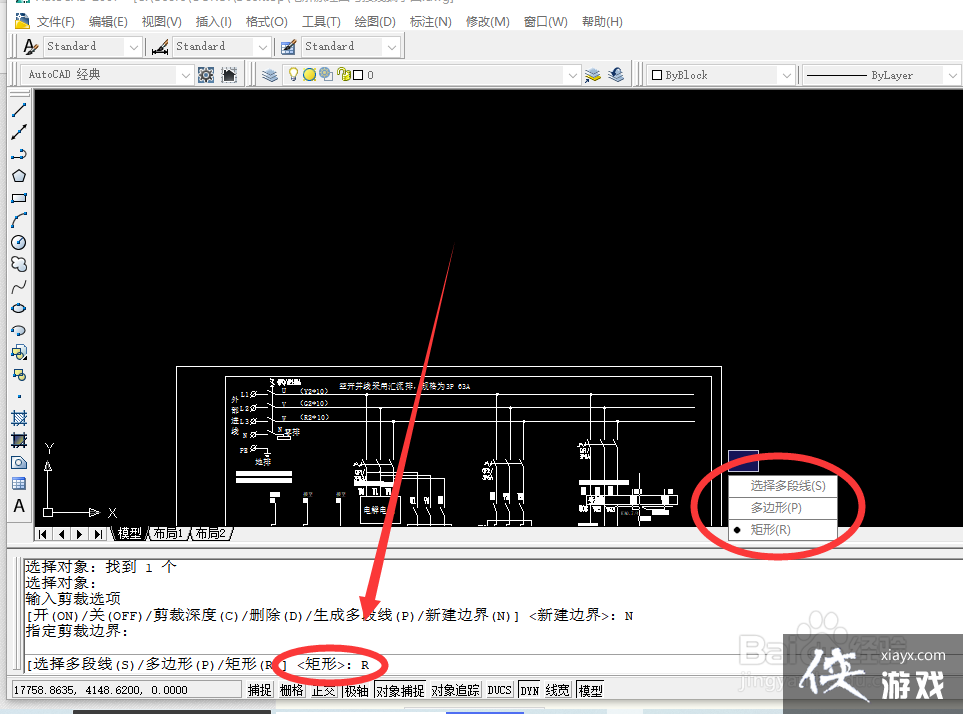Open the AutoCAD 经典 workspace dropdown
963x714 pixels.
(186, 73)
